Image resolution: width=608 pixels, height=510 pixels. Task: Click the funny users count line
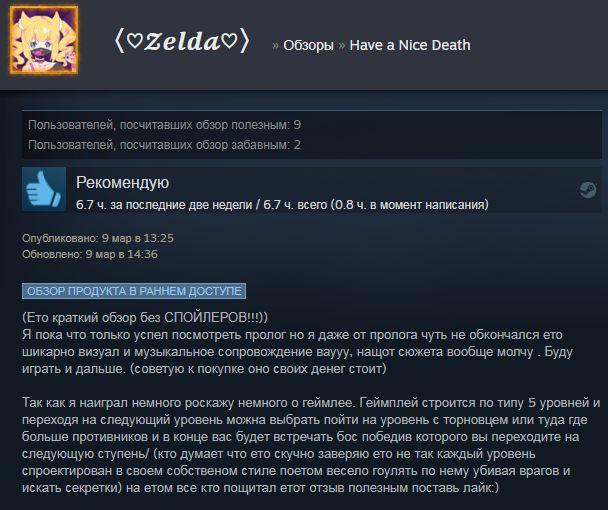[164, 145]
